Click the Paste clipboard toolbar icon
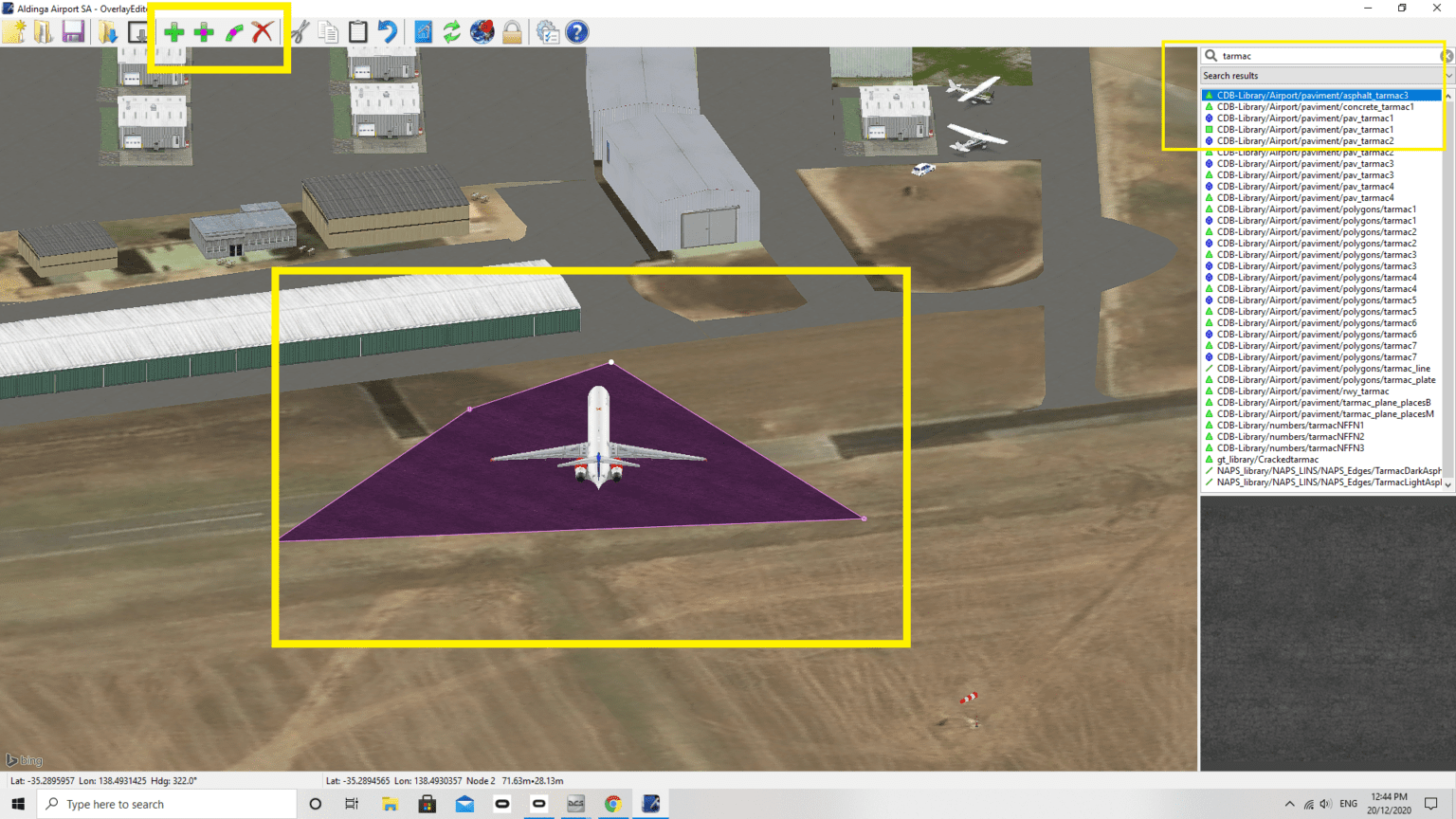1456x819 pixels. click(x=357, y=31)
